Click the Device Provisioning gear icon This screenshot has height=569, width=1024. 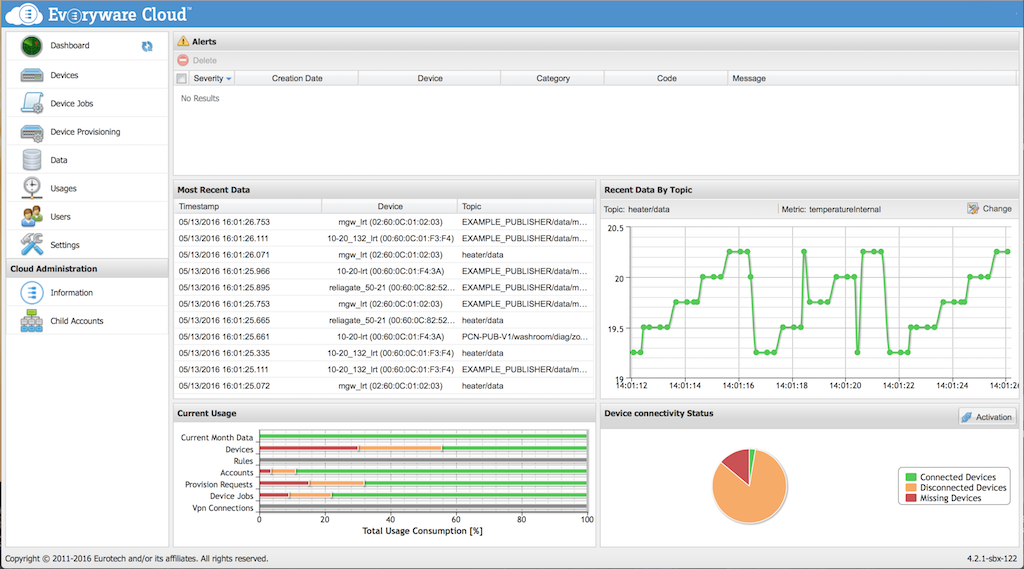pyautogui.click(x=32, y=132)
